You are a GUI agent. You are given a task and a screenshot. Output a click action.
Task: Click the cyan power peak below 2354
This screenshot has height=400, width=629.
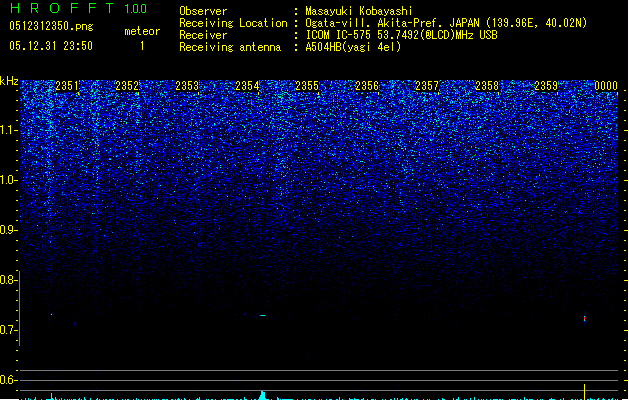(x=263, y=395)
